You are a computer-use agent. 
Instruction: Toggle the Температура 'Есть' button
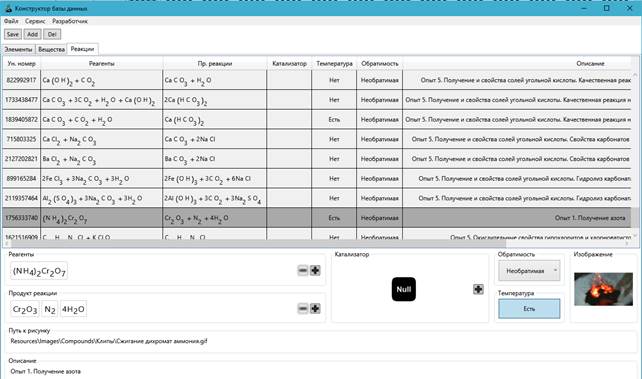point(529,309)
